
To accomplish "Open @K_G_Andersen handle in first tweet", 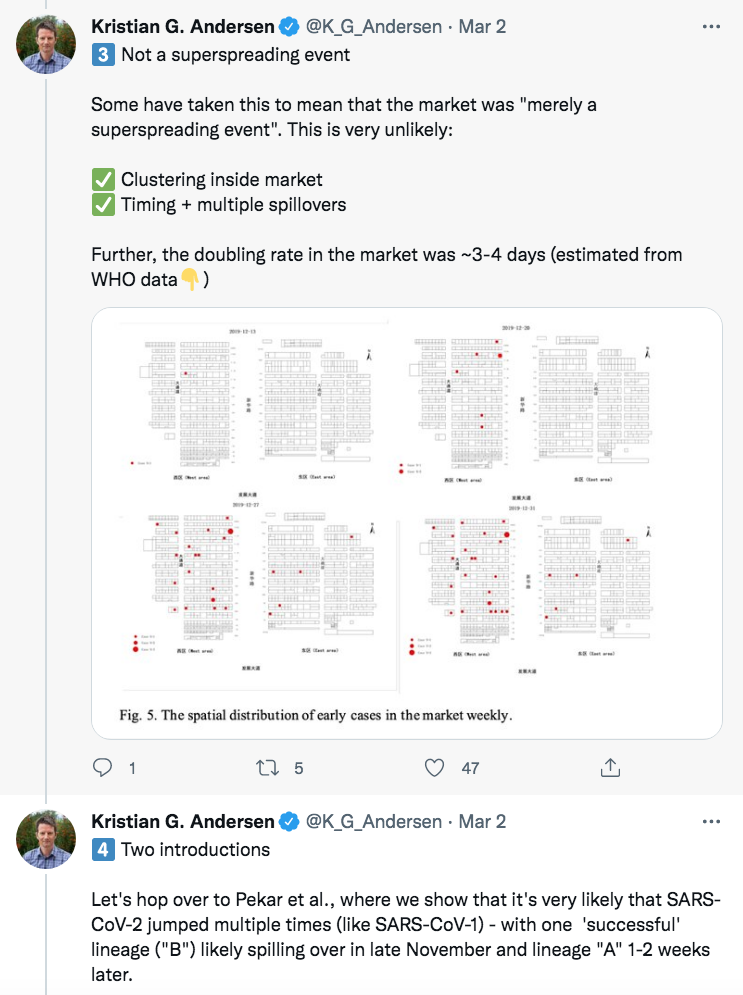I will 374,27.
